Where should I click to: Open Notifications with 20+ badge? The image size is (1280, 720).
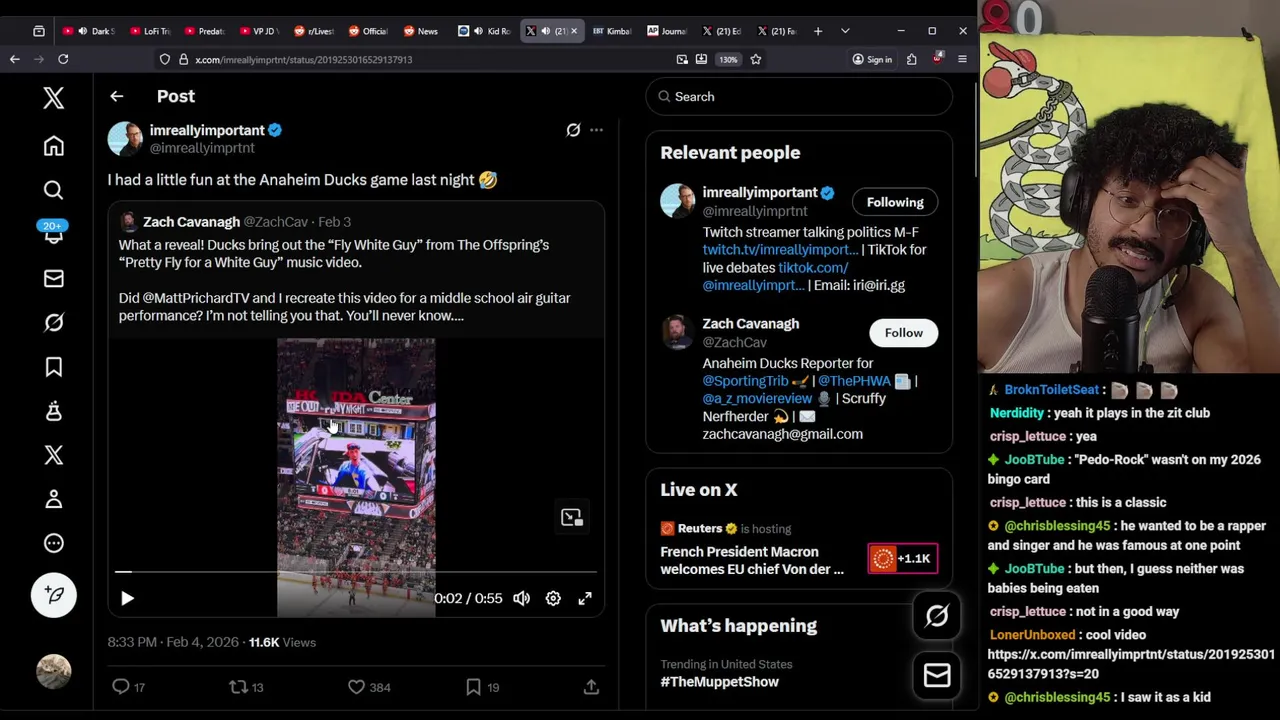(54, 233)
